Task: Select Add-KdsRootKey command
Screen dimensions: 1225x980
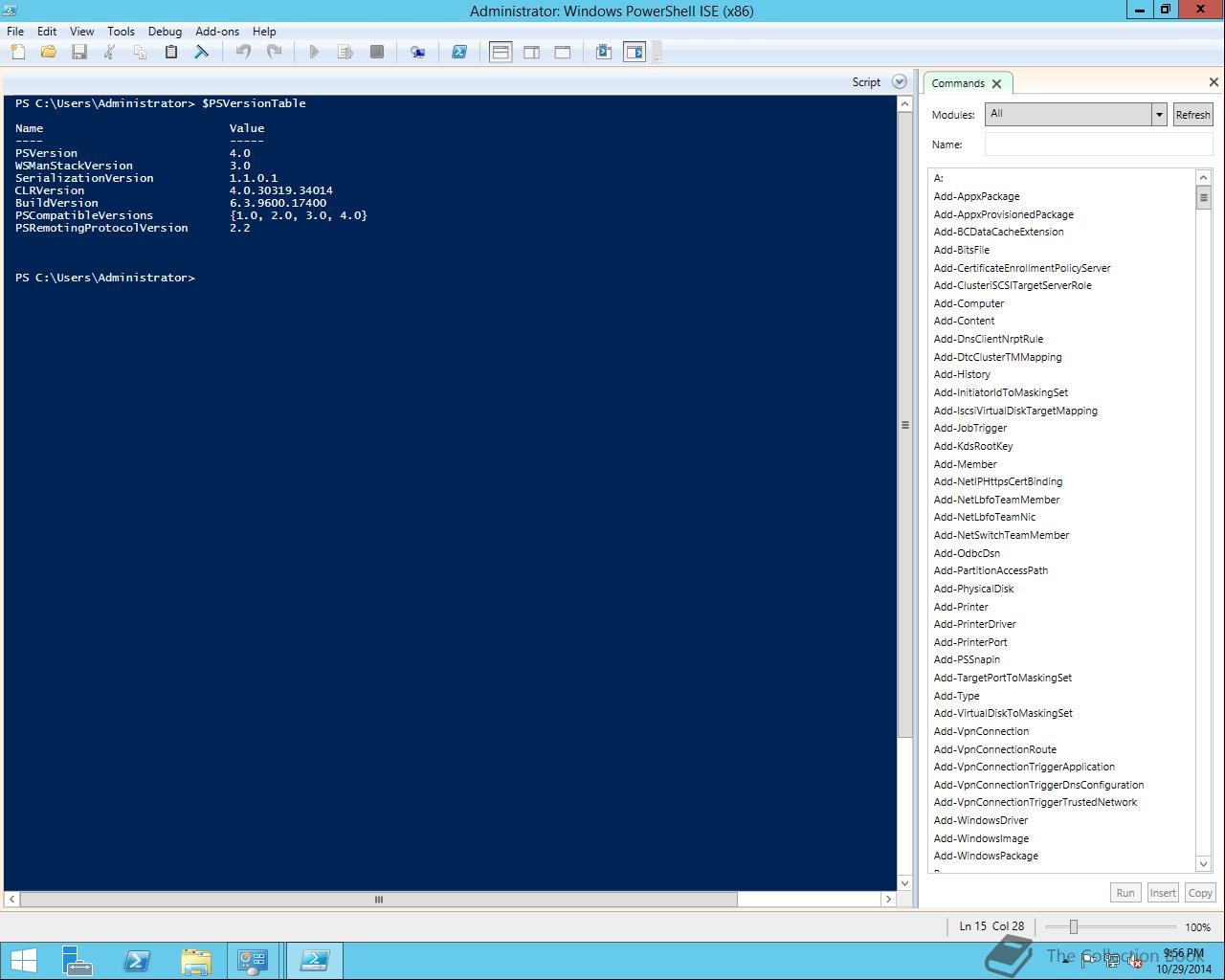Action: [972, 446]
